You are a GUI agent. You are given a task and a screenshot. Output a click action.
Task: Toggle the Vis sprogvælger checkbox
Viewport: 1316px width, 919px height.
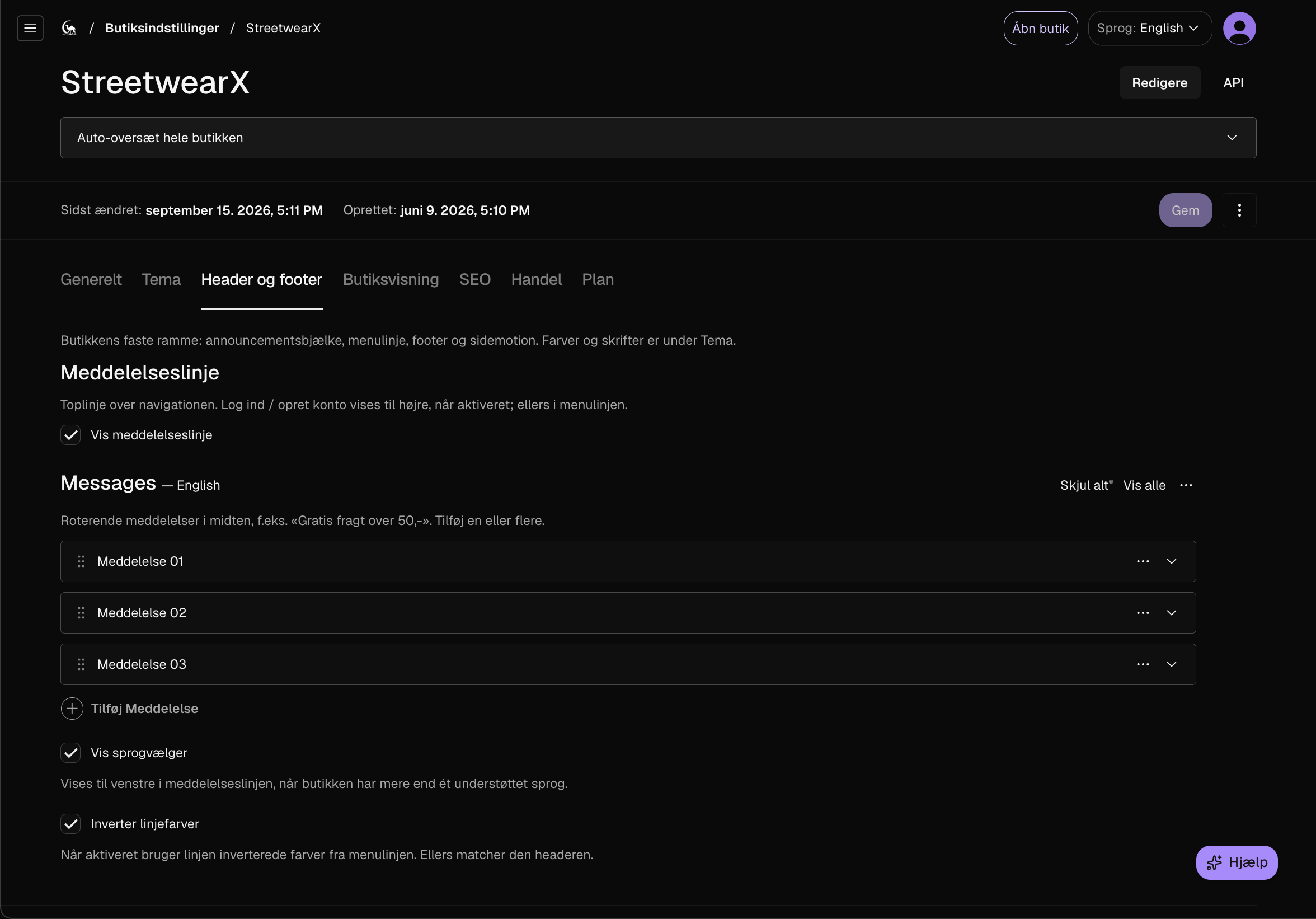70,753
